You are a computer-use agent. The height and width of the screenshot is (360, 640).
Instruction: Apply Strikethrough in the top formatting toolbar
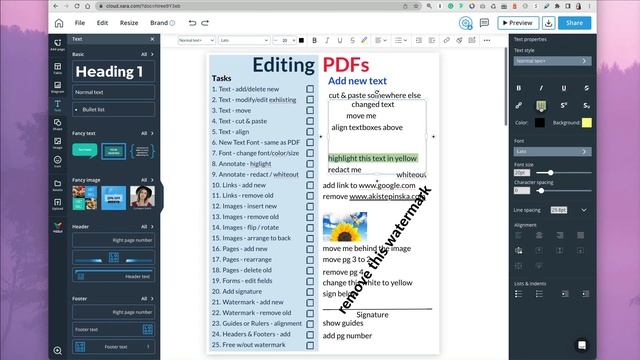tap(352, 40)
